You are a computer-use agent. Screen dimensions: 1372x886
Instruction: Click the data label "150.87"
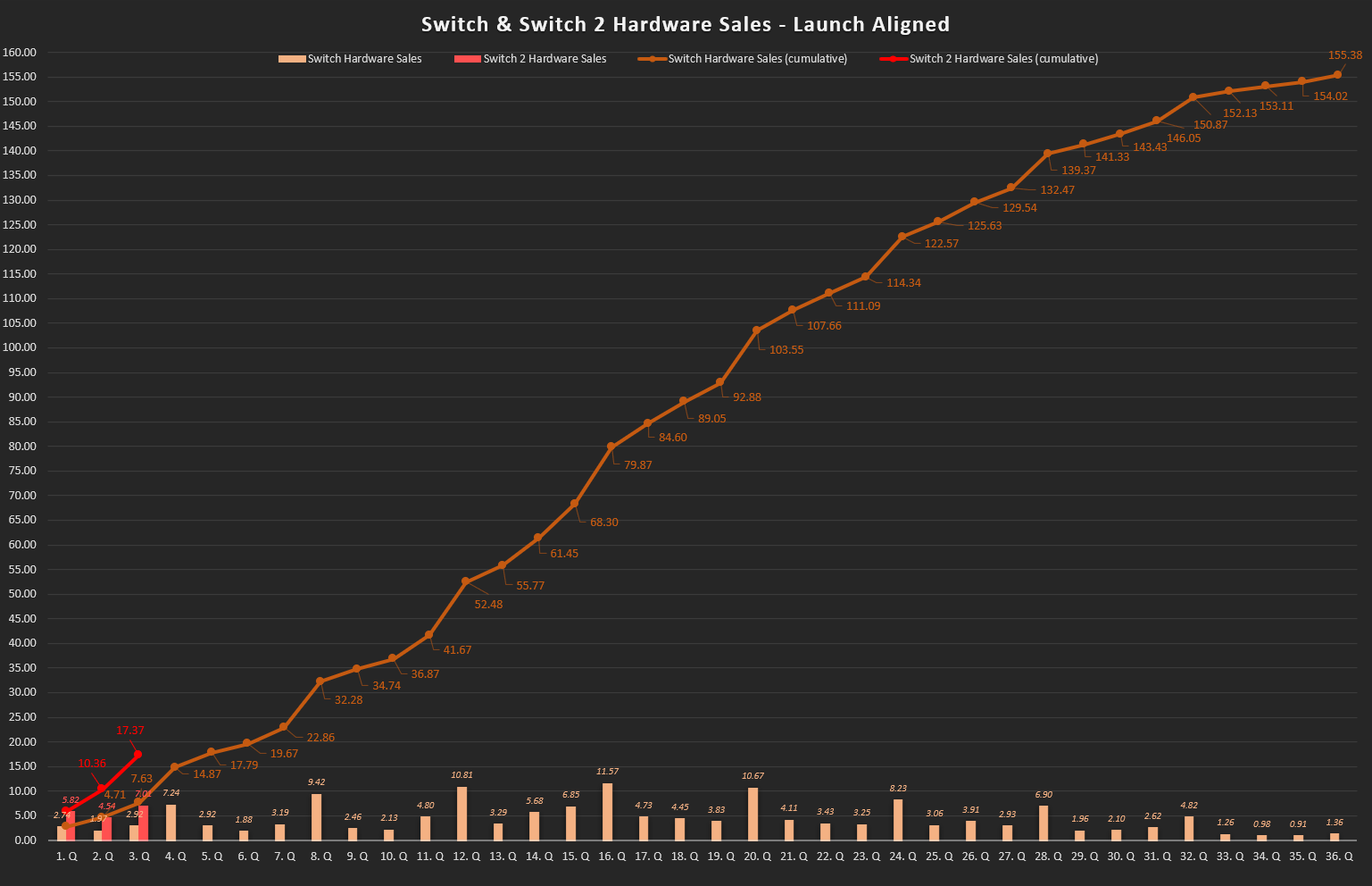[1210, 125]
